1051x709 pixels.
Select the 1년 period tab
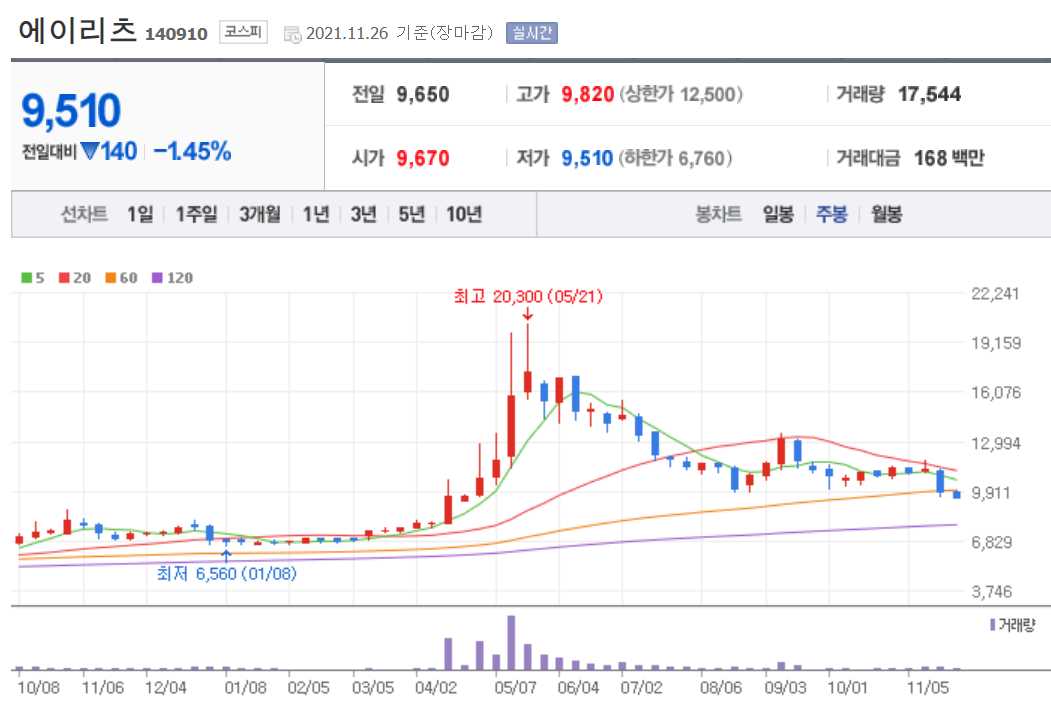pos(315,214)
